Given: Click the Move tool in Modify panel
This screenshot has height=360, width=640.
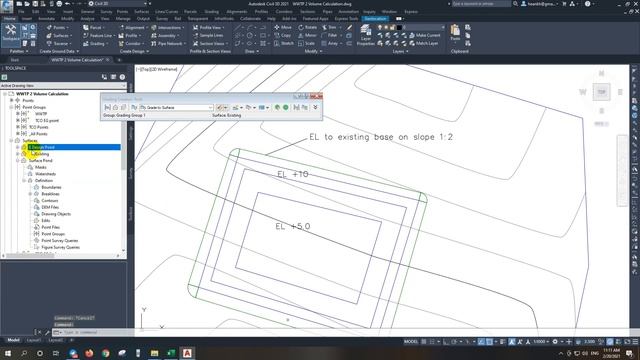Looking at the screenshot, I should [x=283, y=27].
